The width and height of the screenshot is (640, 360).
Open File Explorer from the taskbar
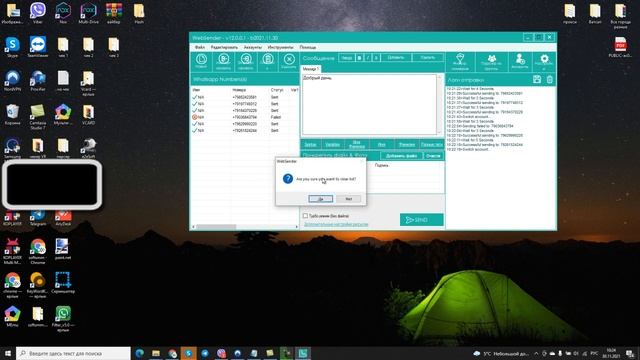point(156,353)
